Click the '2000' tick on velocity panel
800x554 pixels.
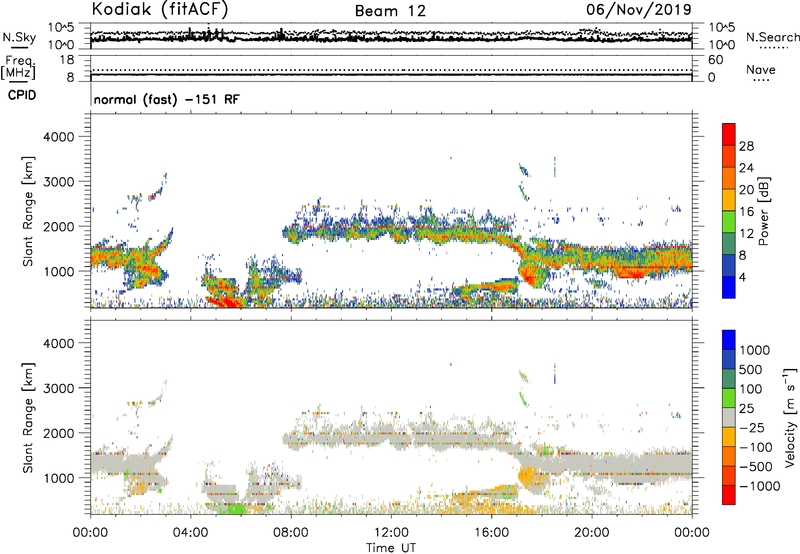pos(58,433)
